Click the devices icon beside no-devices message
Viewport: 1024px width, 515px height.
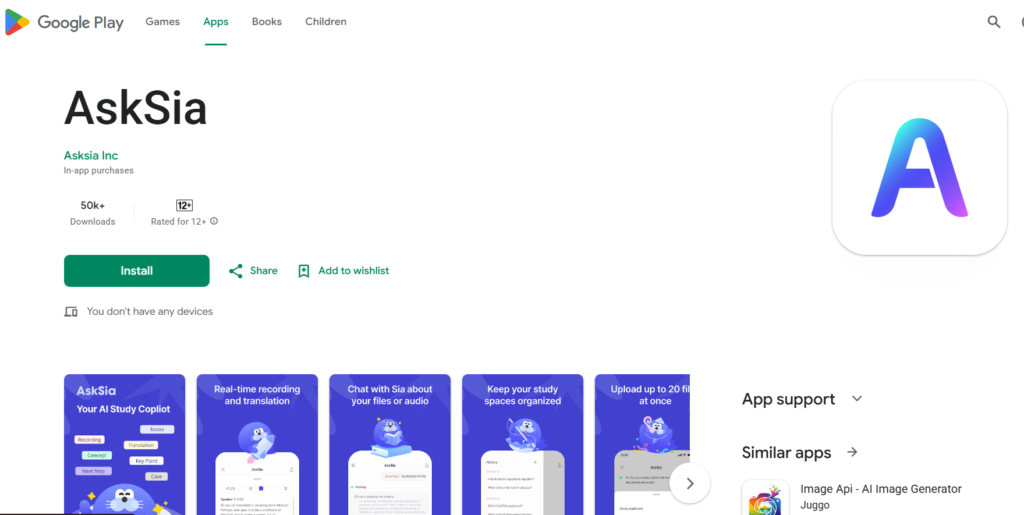tap(71, 311)
